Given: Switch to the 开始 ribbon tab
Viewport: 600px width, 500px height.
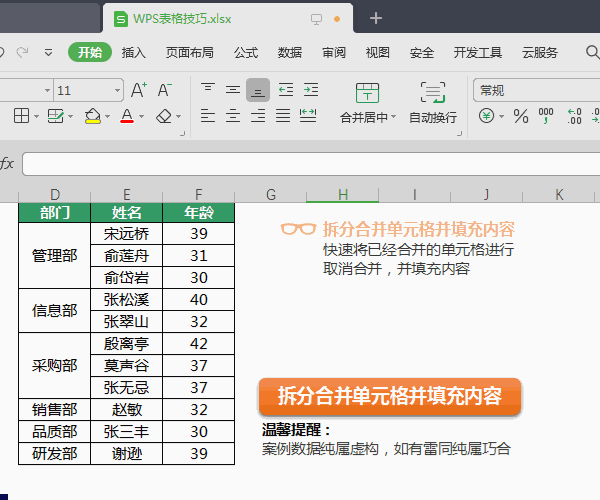Looking at the screenshot, I should pyautogui.click(x=90, y=52).
